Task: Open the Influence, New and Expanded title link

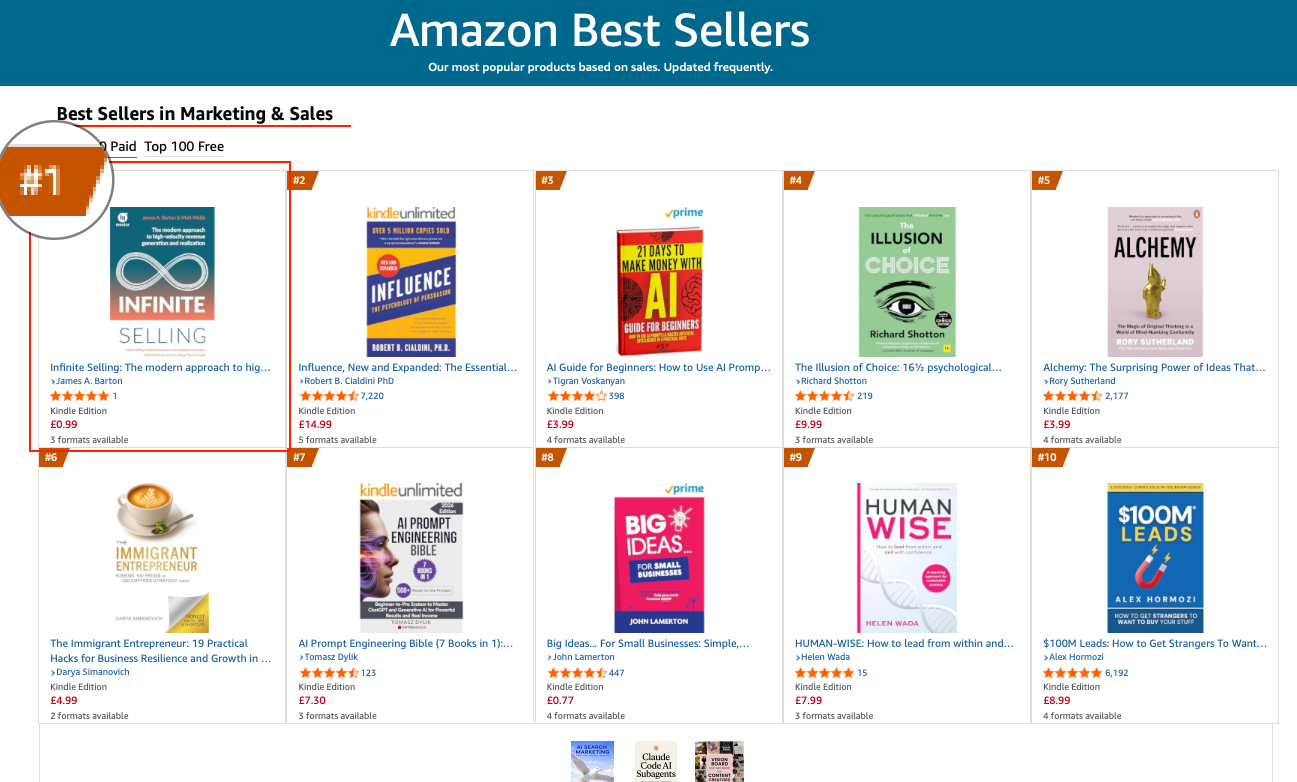Action: click(408, 368)
